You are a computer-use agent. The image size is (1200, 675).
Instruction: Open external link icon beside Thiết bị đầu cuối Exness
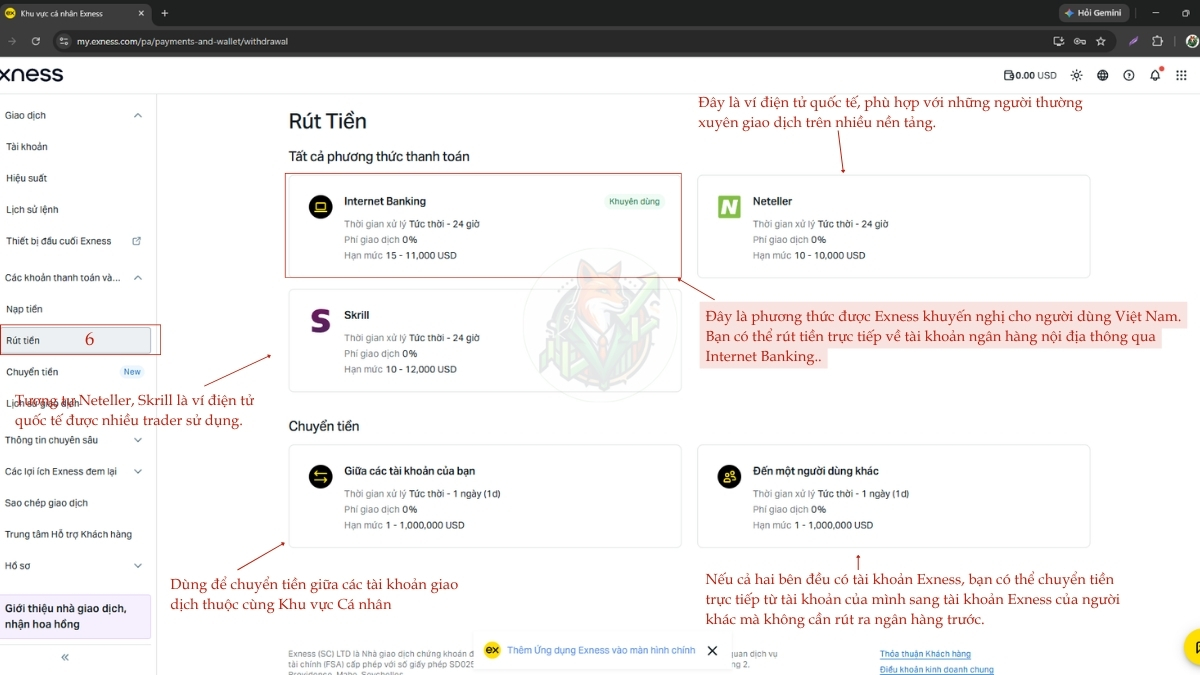pyautogui.click(x=137, y=241)
